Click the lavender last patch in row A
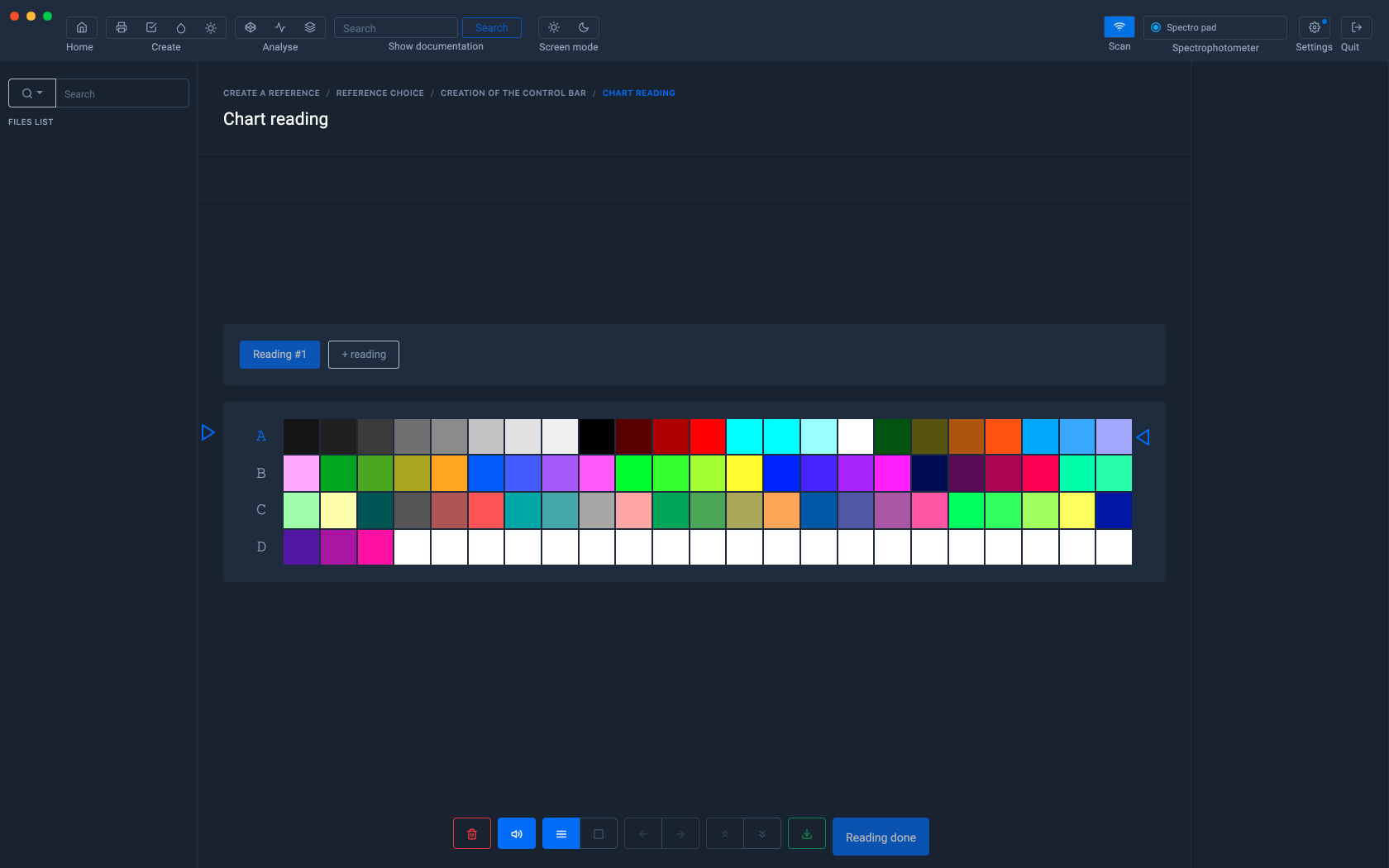 click(x=1114, y=436)
